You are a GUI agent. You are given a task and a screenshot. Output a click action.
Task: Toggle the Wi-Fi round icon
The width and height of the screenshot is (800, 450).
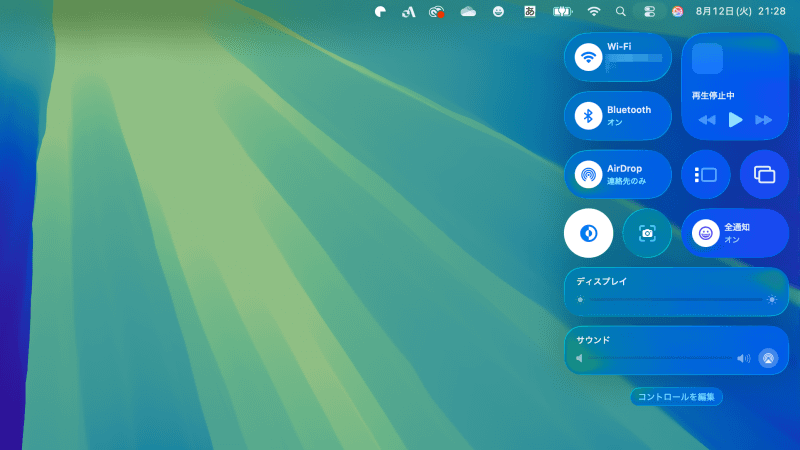point(588,57)
